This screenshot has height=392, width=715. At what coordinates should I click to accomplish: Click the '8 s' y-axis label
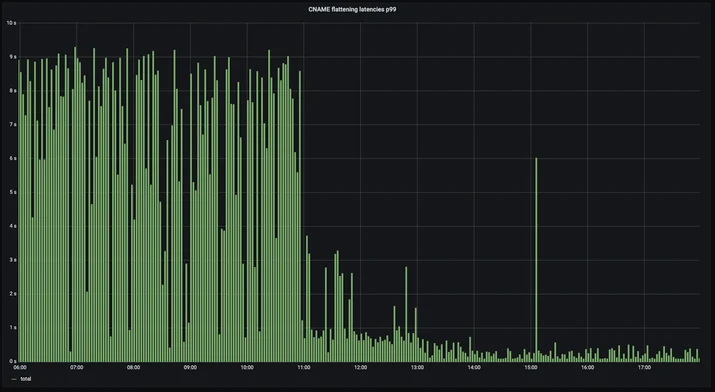coord(13,91)
